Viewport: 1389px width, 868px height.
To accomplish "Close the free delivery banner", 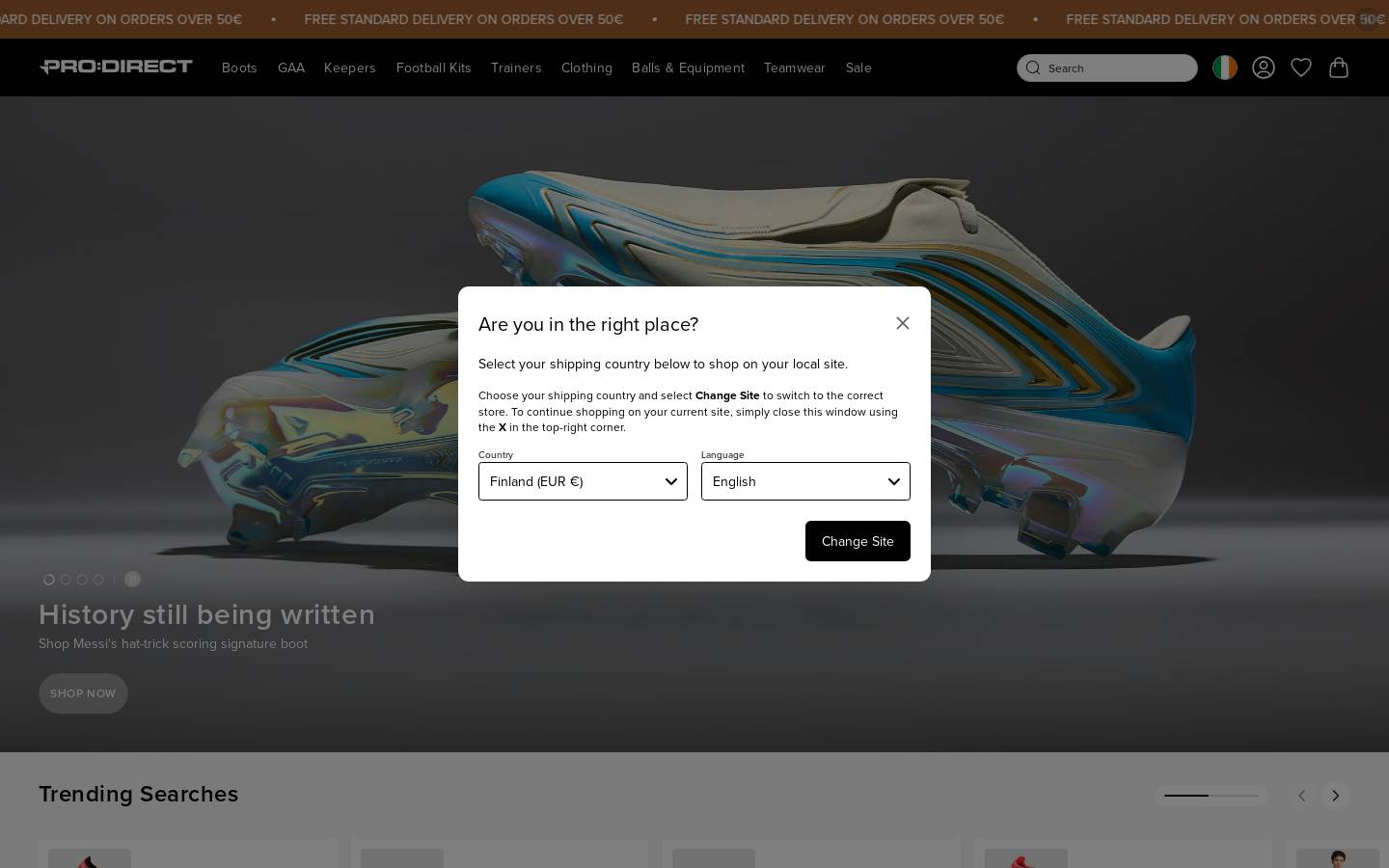I will point(1368,19).
